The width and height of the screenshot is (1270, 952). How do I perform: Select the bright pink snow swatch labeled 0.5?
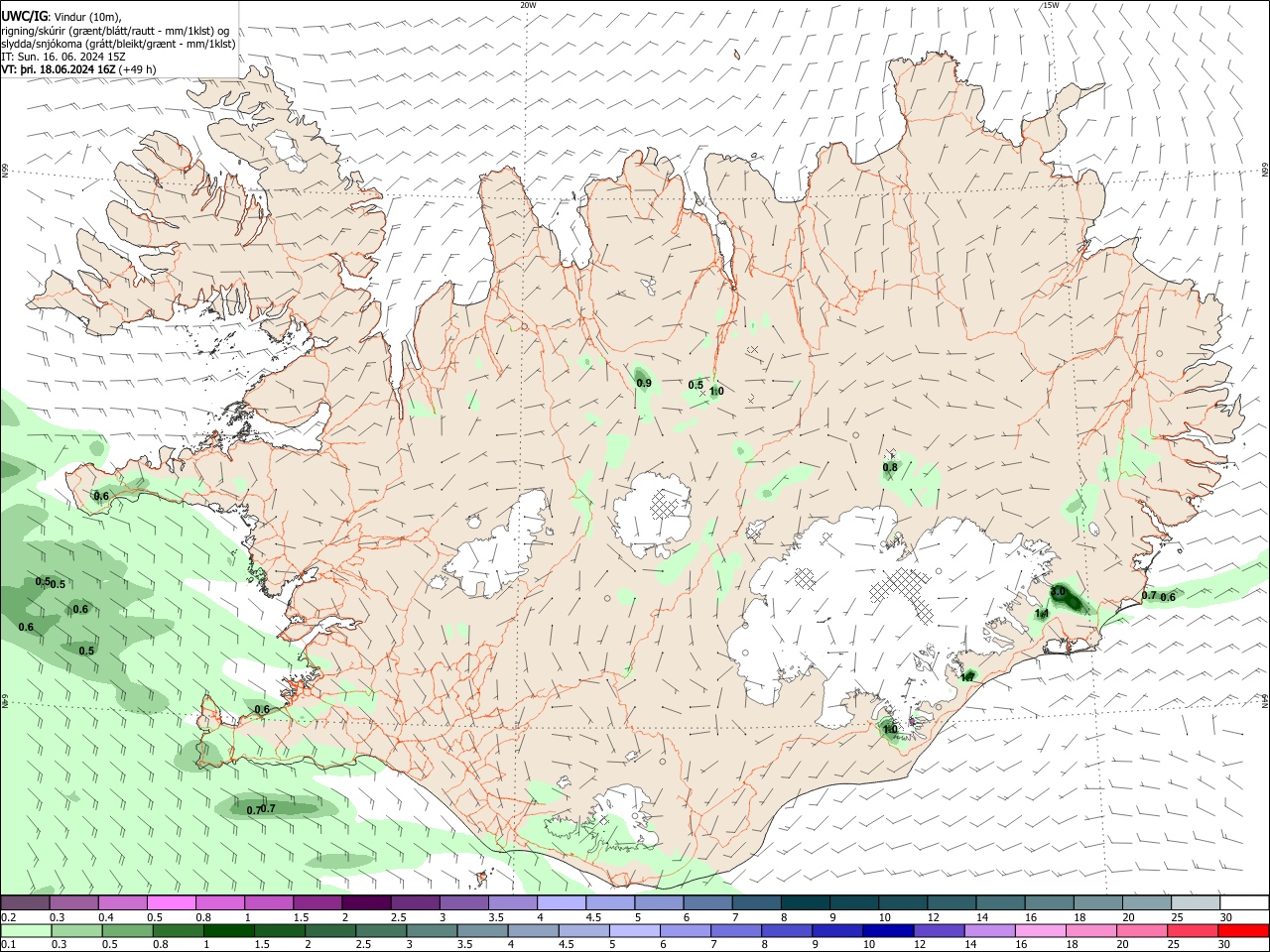172,903
